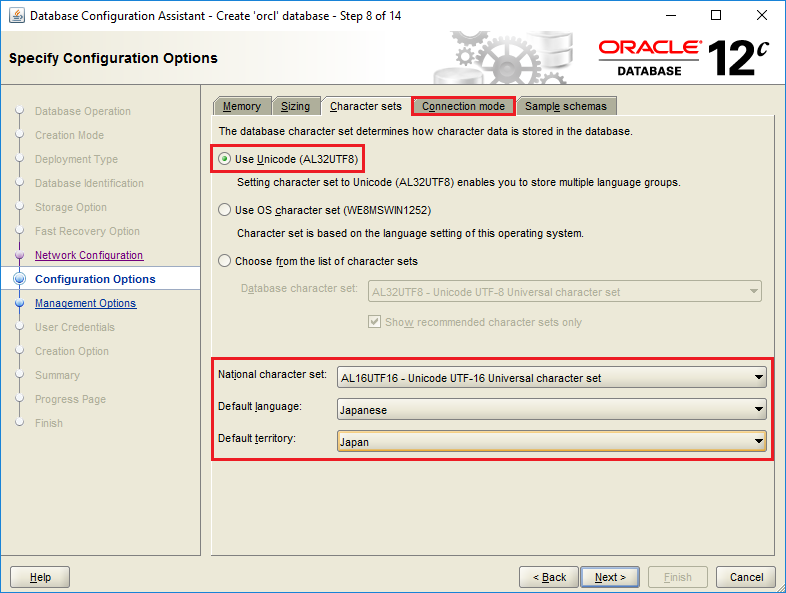
Task: Open the Default territory dropdown showing Japan
Action: [551, 442]
